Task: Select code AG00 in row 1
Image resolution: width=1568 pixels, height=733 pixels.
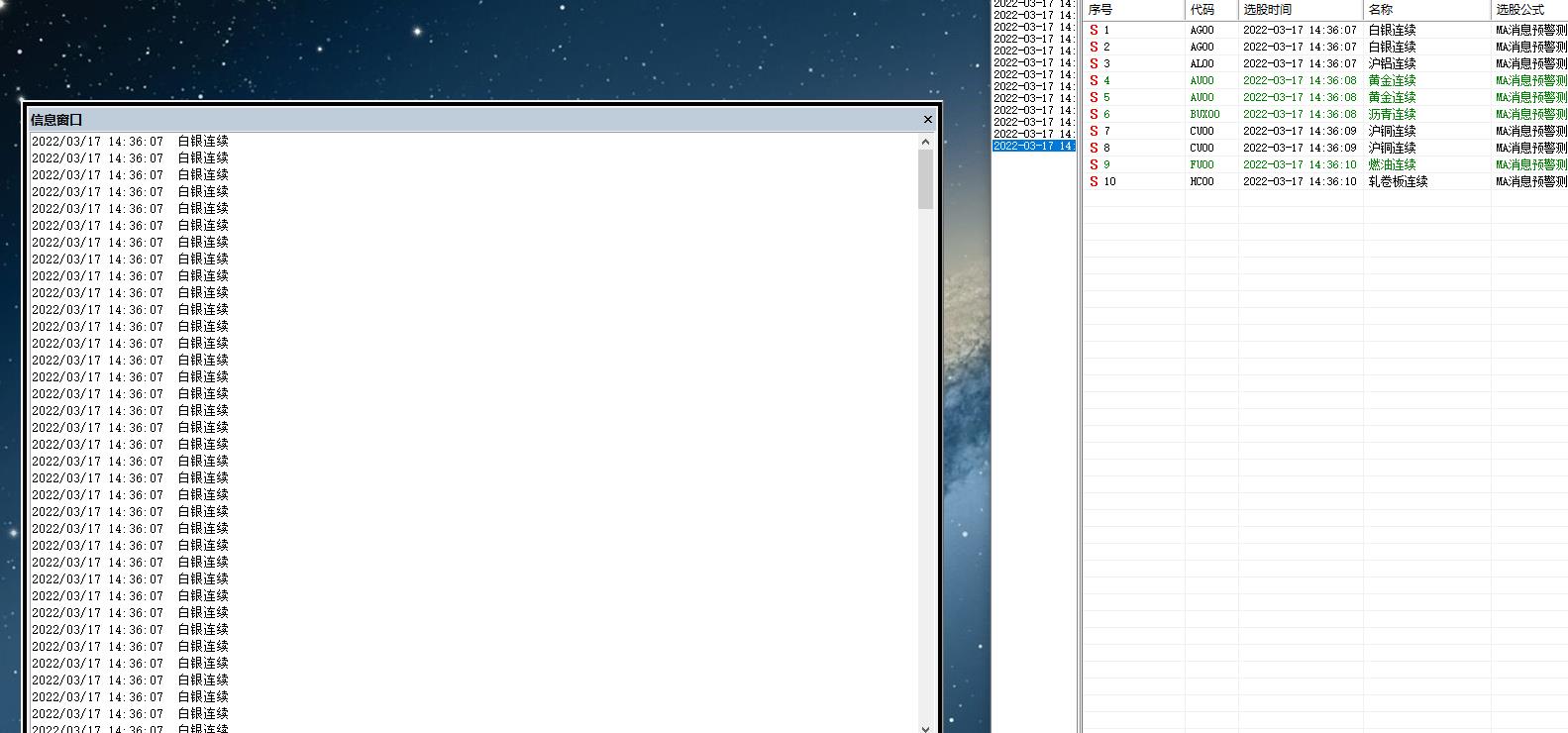Action: (x=1202, y=30)
